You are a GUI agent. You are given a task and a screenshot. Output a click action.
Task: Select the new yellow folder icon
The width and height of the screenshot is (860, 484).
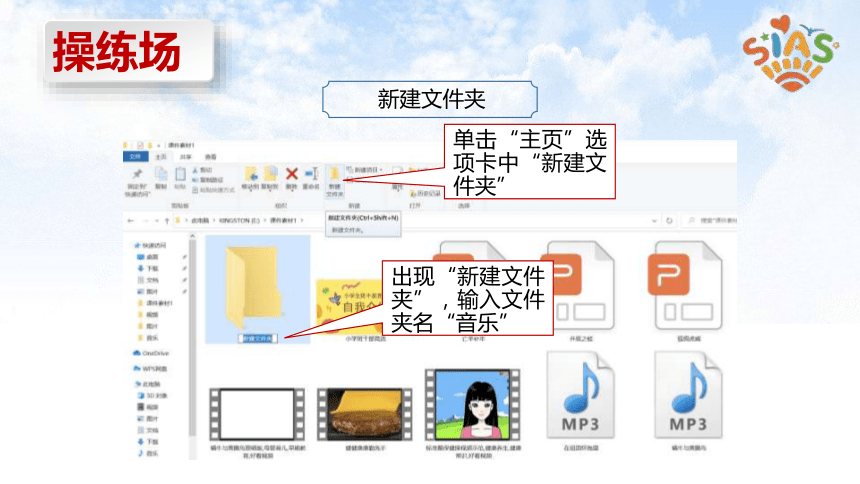pos(255,286)
